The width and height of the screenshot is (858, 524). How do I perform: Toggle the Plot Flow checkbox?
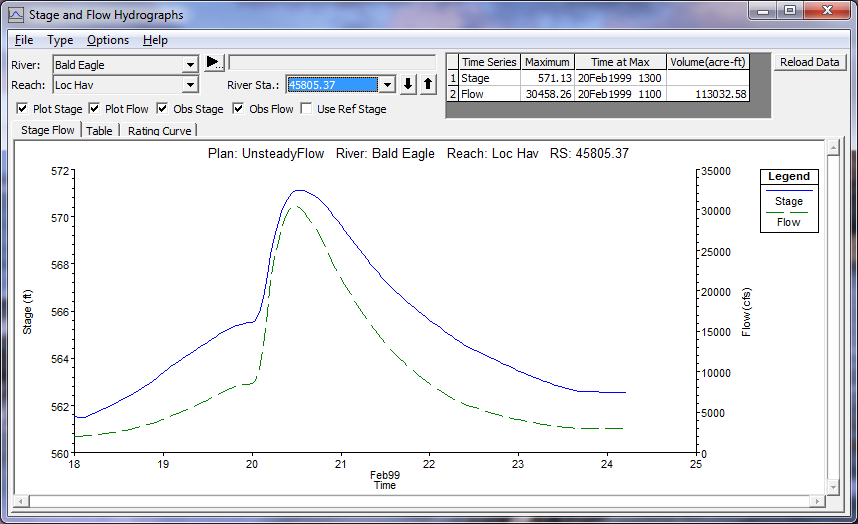95,109
